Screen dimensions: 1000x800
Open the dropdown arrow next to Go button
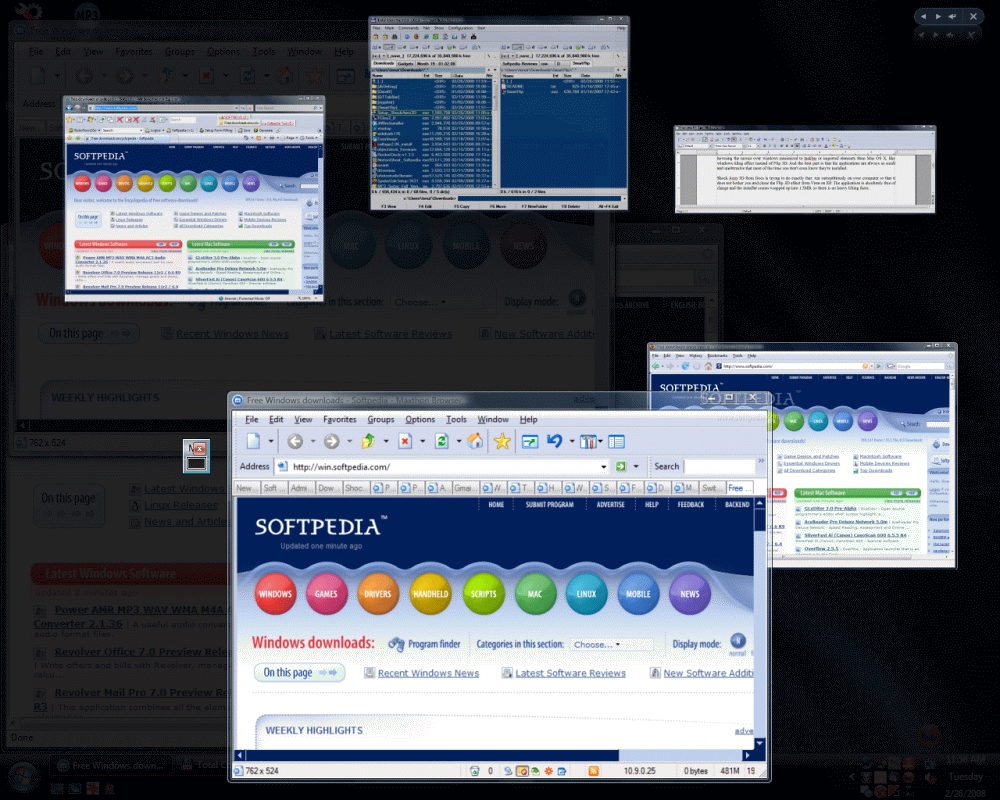(636, 467)
